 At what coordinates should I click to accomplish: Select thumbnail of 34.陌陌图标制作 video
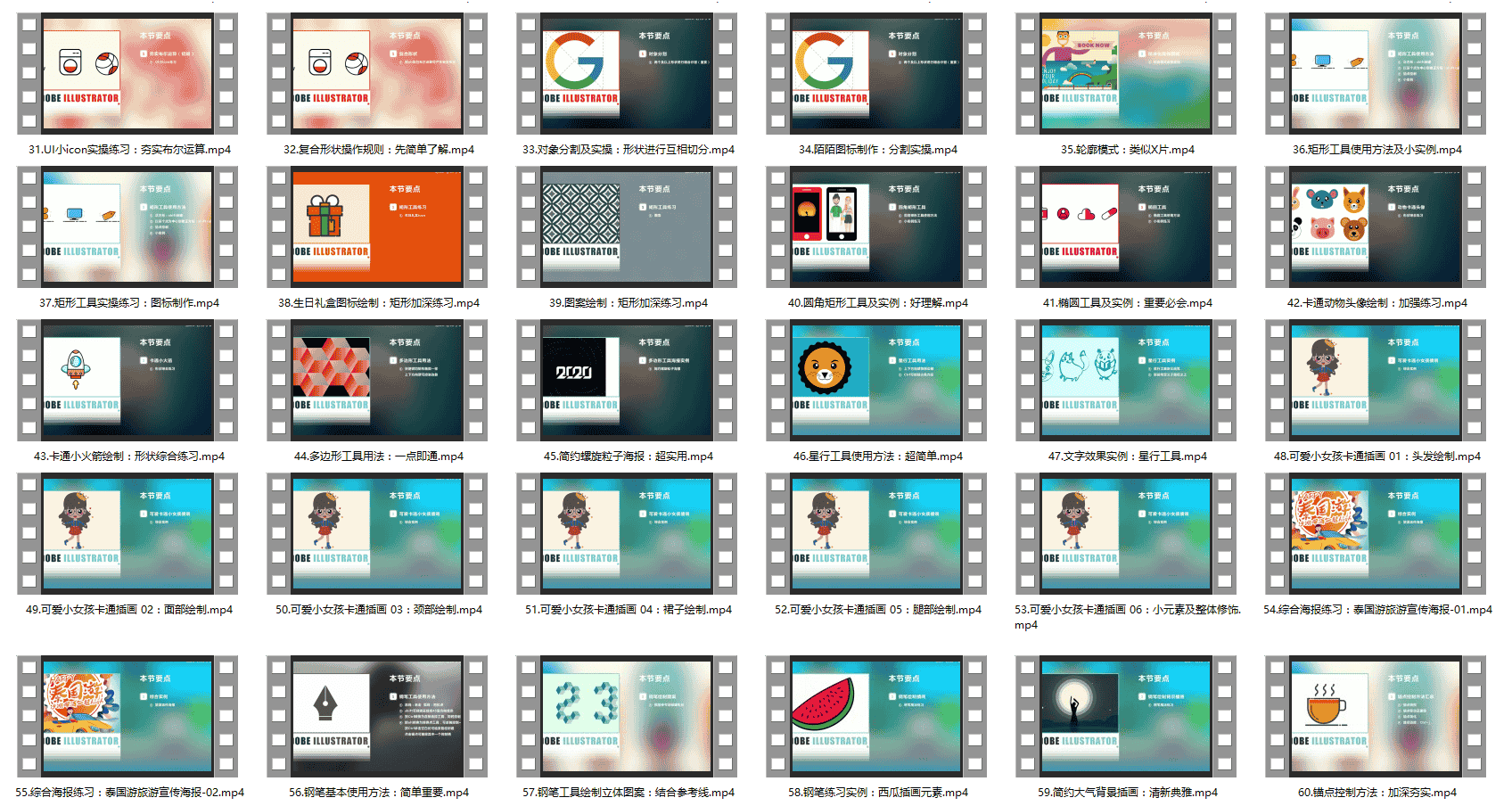pos(876,74)
